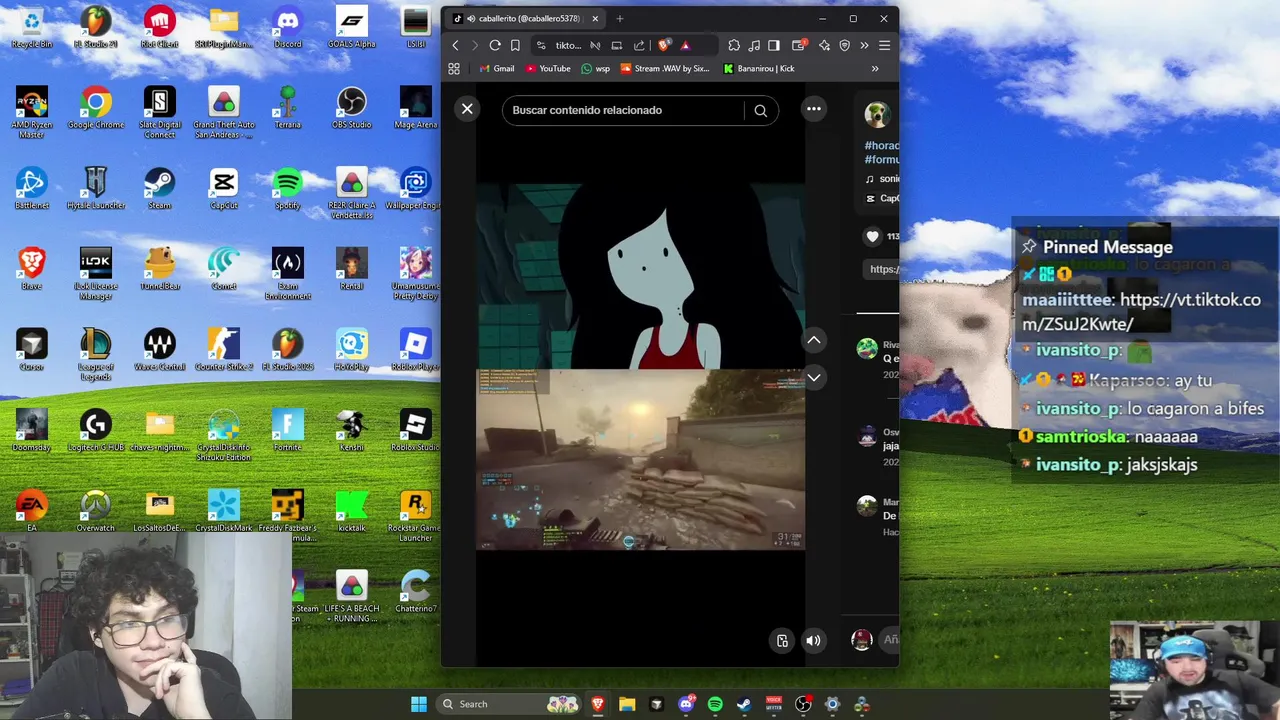This screenshot has height=720, width=1280.
Task: Close the caballerito tab
Action: [595, 18]
